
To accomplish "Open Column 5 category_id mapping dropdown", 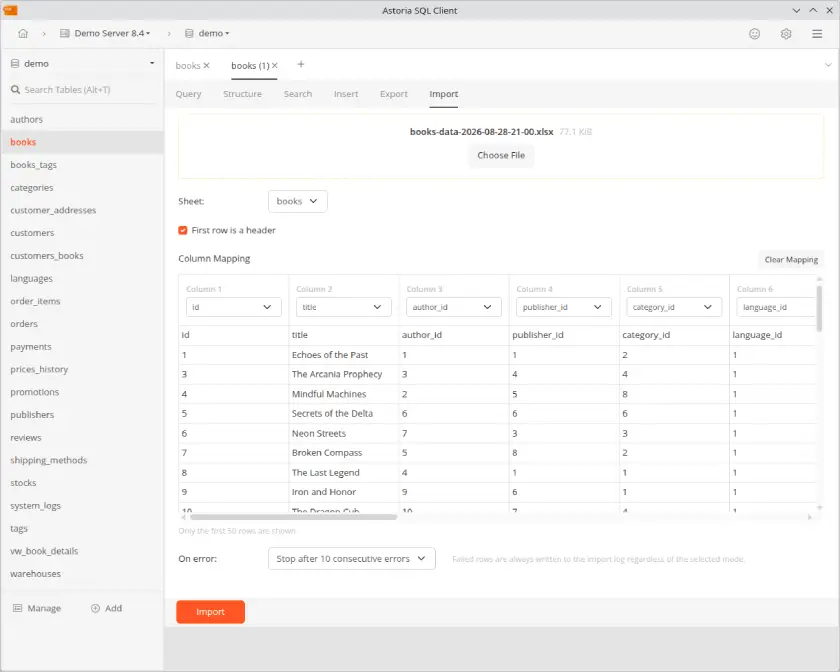I will [674, 307].
